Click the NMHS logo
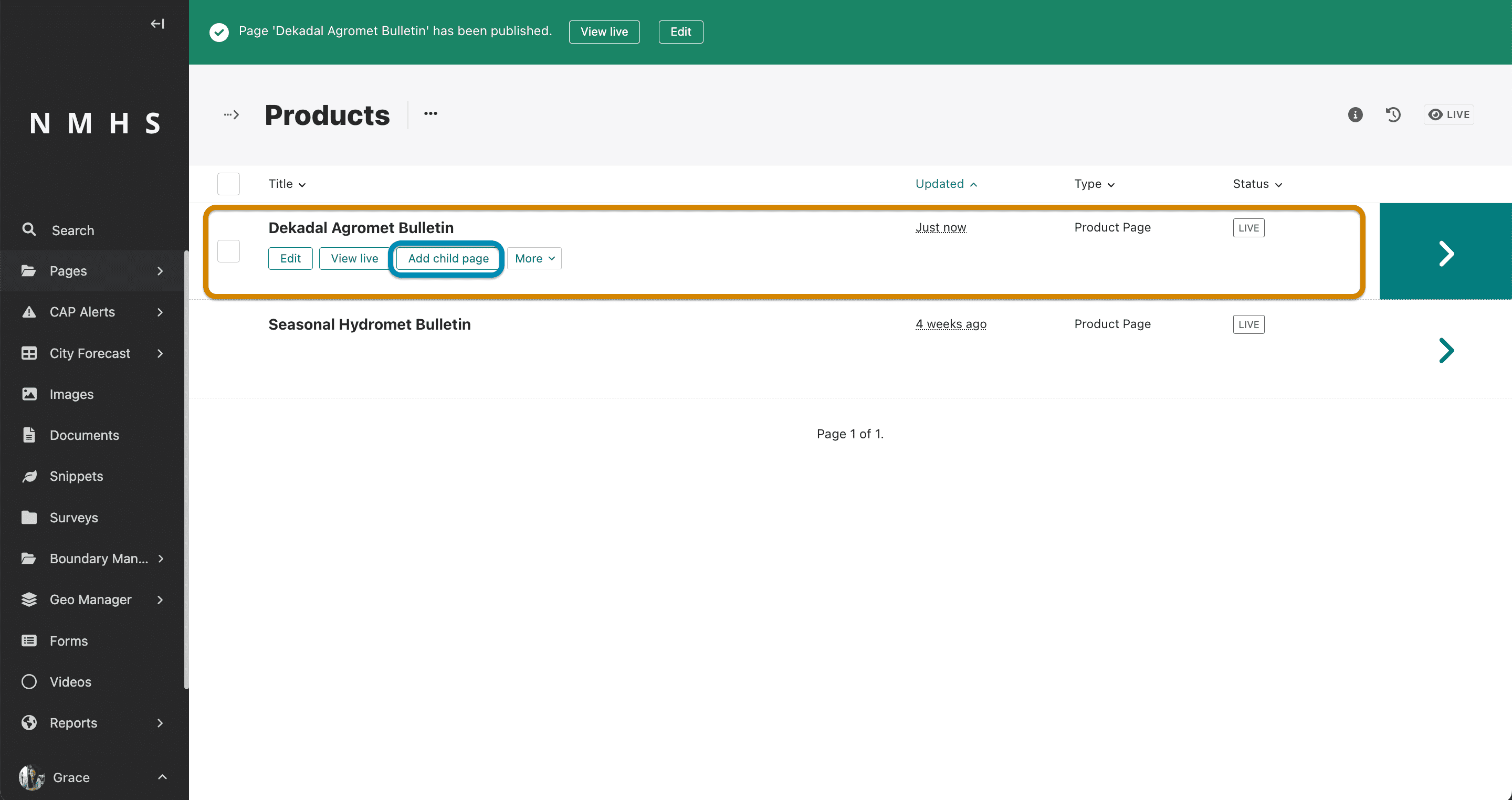 [x=95, y=124]
